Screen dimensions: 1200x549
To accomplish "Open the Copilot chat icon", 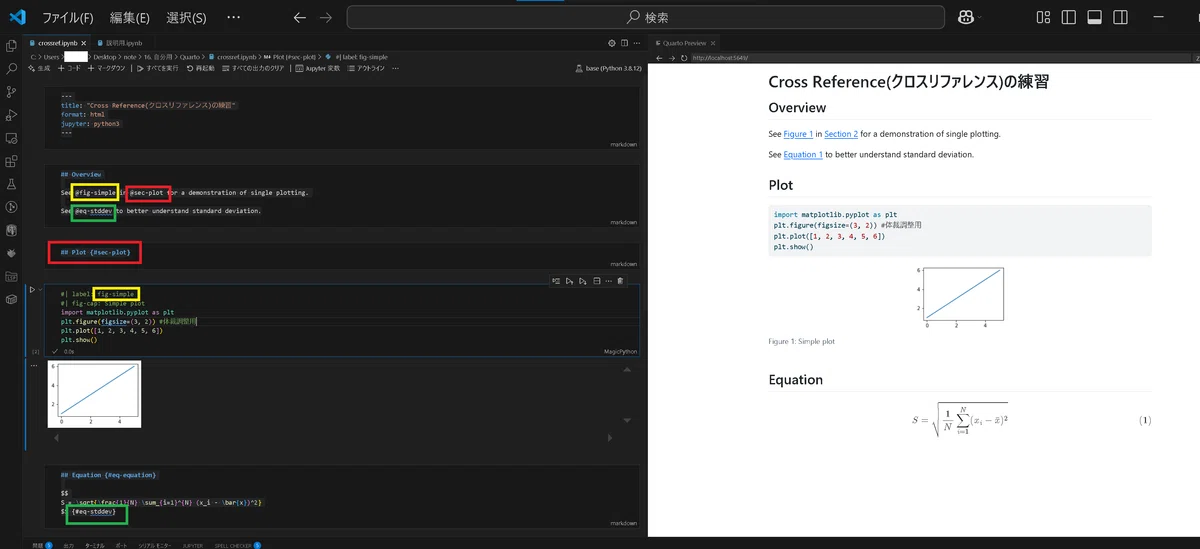I will click(x=966, y=17).
